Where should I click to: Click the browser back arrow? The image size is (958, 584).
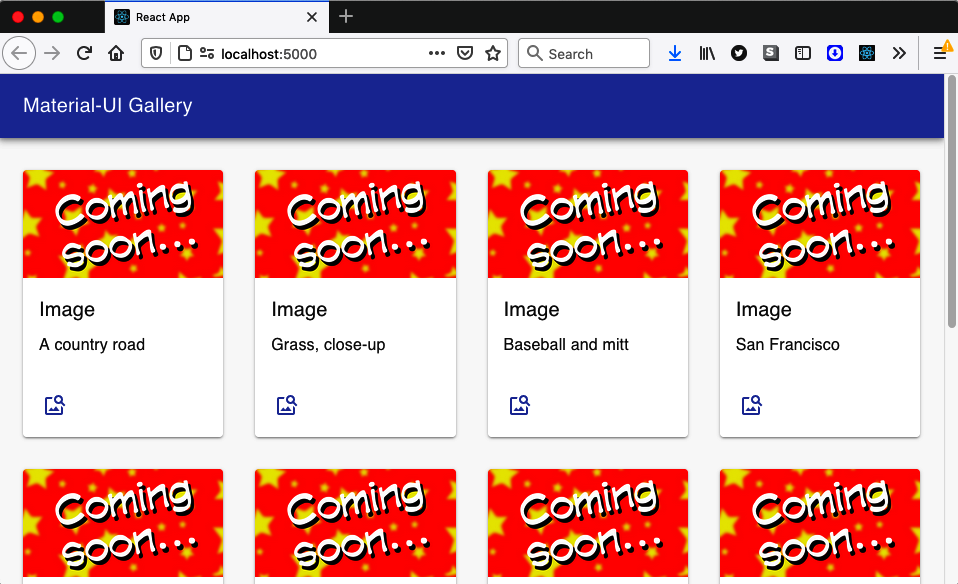(x=19, y=54)
